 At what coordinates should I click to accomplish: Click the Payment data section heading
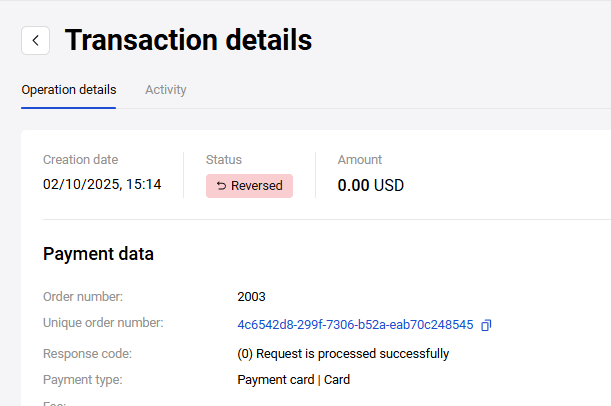coord(98,254)
